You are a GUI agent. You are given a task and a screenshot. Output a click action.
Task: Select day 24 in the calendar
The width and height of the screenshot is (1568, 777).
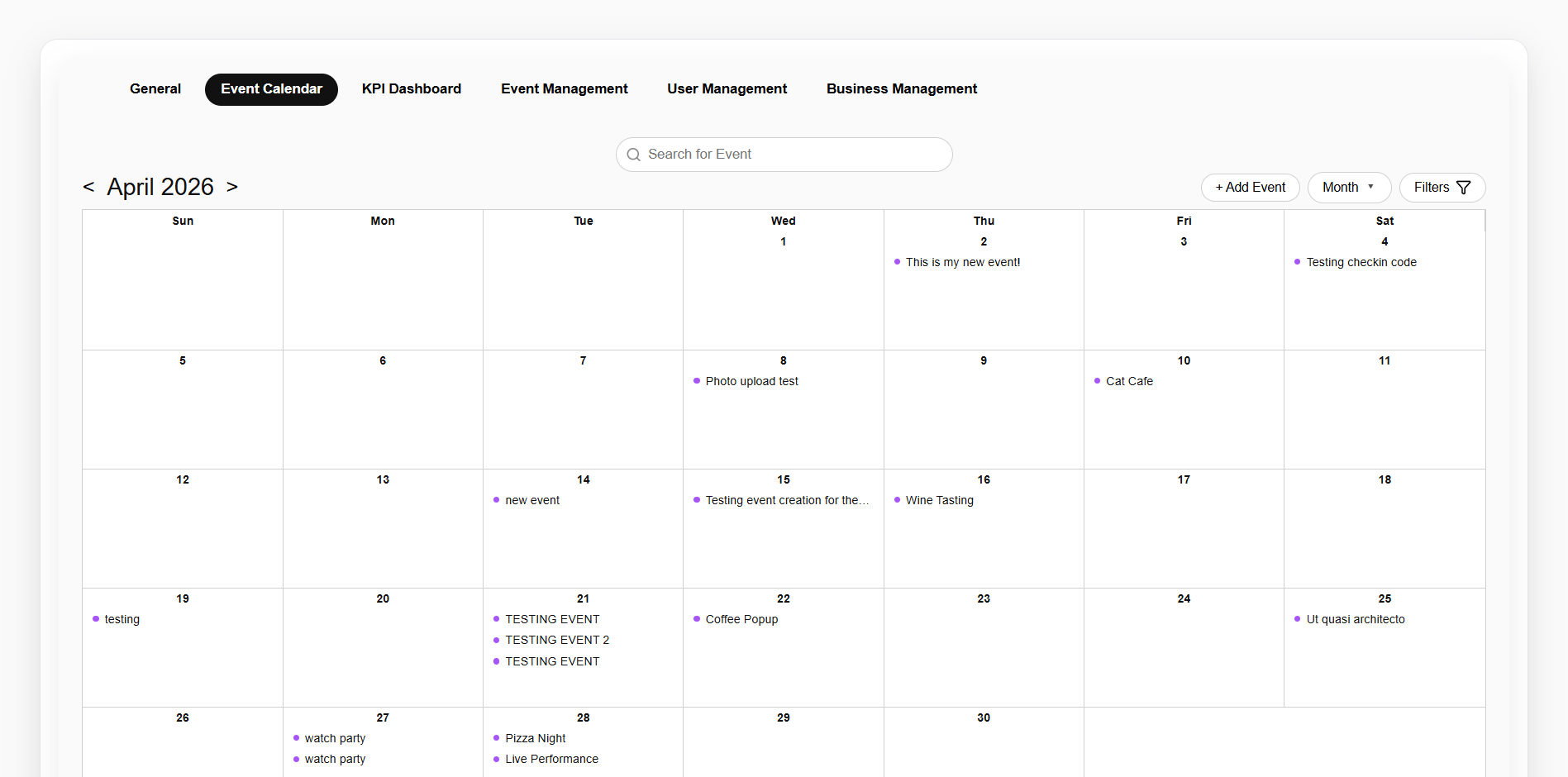pyautogui.click(x=1184, y=598)
